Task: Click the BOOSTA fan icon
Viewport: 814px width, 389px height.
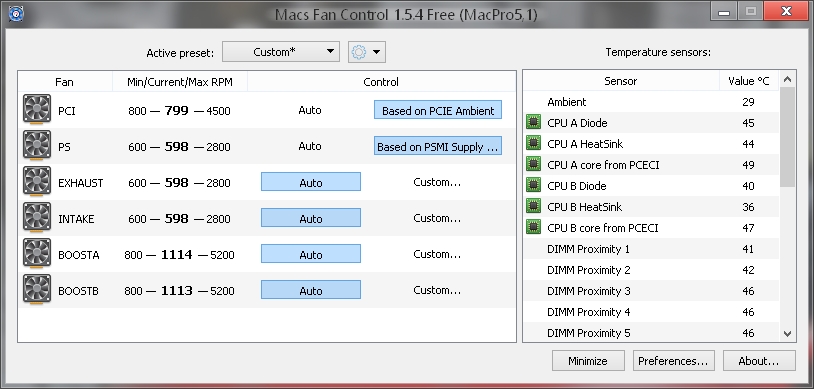Action: tap(37, 253)
